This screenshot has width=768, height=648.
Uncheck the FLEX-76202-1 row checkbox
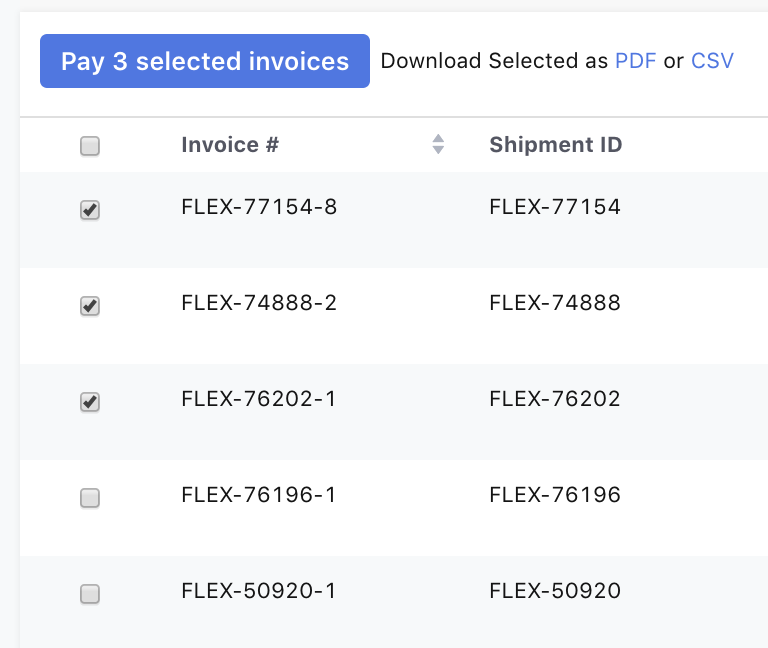(90, 402)
